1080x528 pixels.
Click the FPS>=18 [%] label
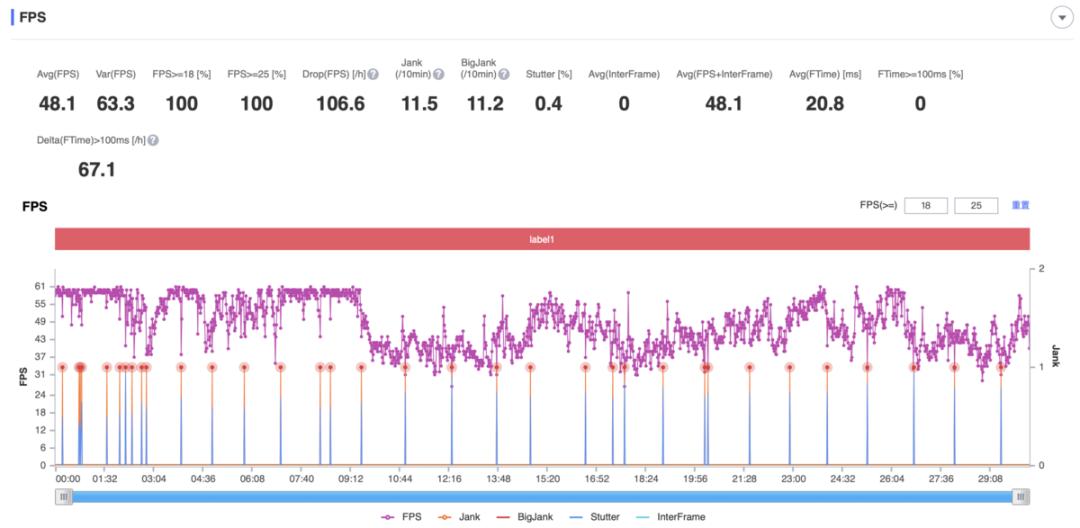pos(182,74)
